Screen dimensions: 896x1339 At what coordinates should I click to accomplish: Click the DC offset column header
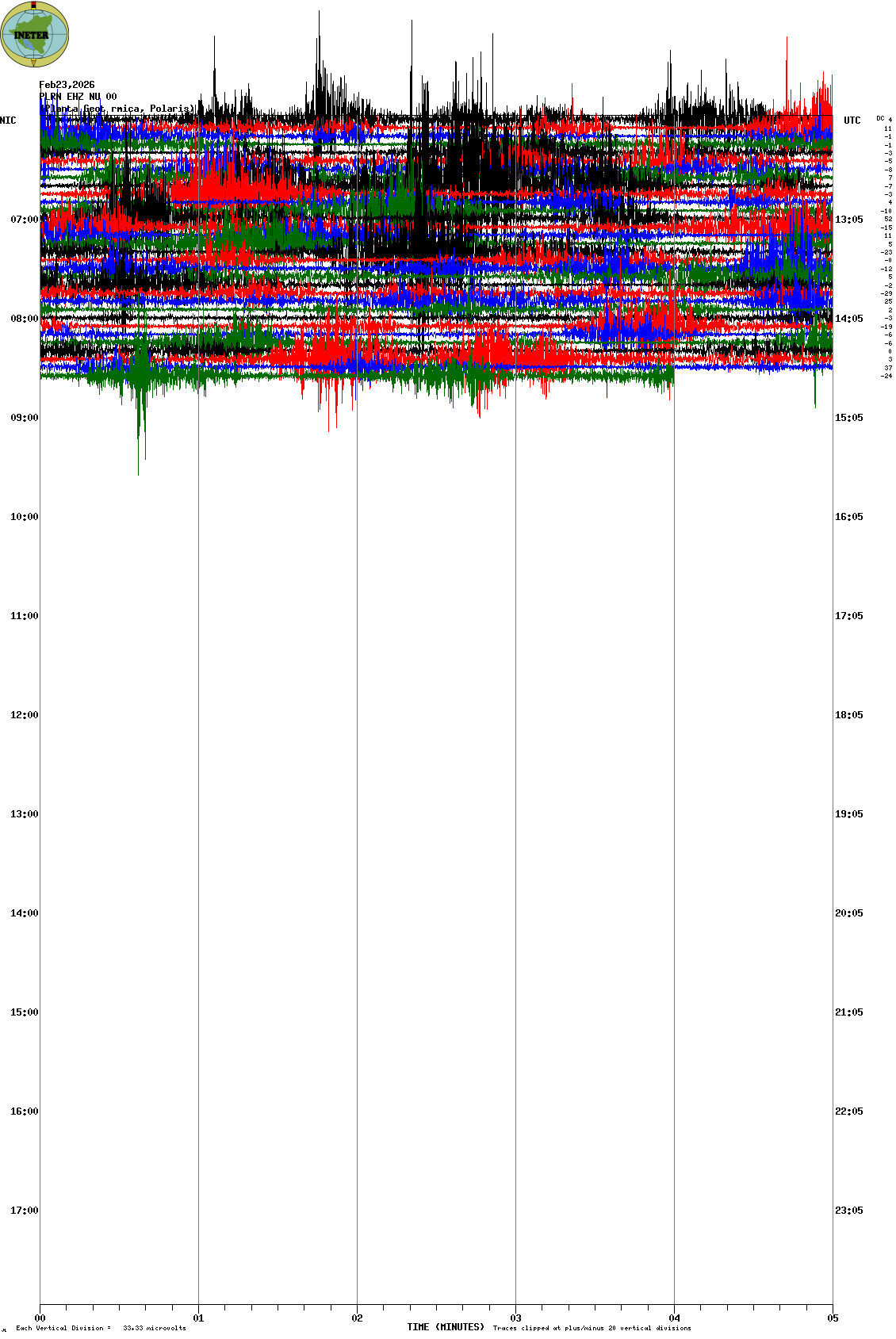(x=880, y=118)
